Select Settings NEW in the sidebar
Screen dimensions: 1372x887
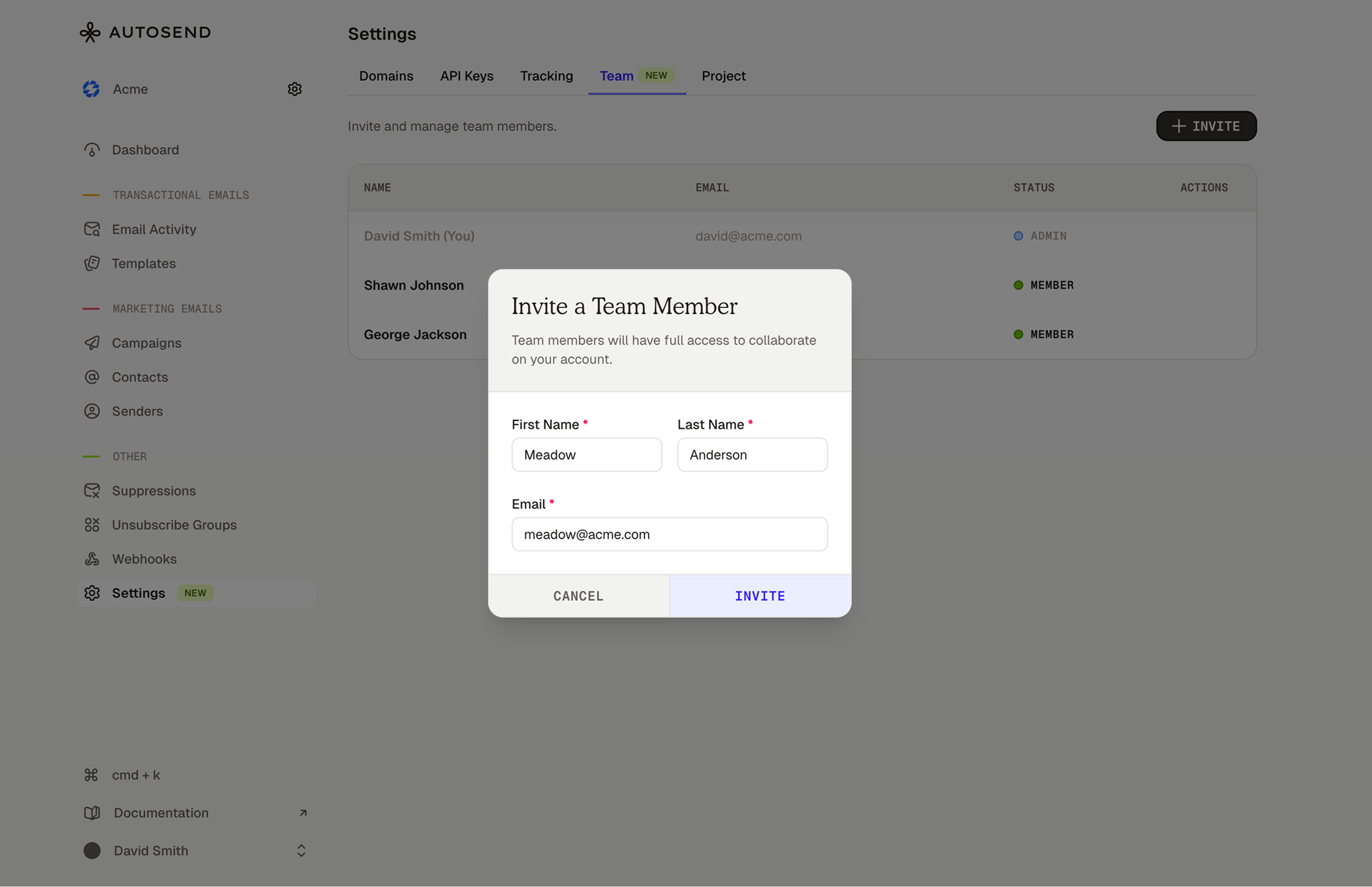pyautogui.click(x=139, y=593)
